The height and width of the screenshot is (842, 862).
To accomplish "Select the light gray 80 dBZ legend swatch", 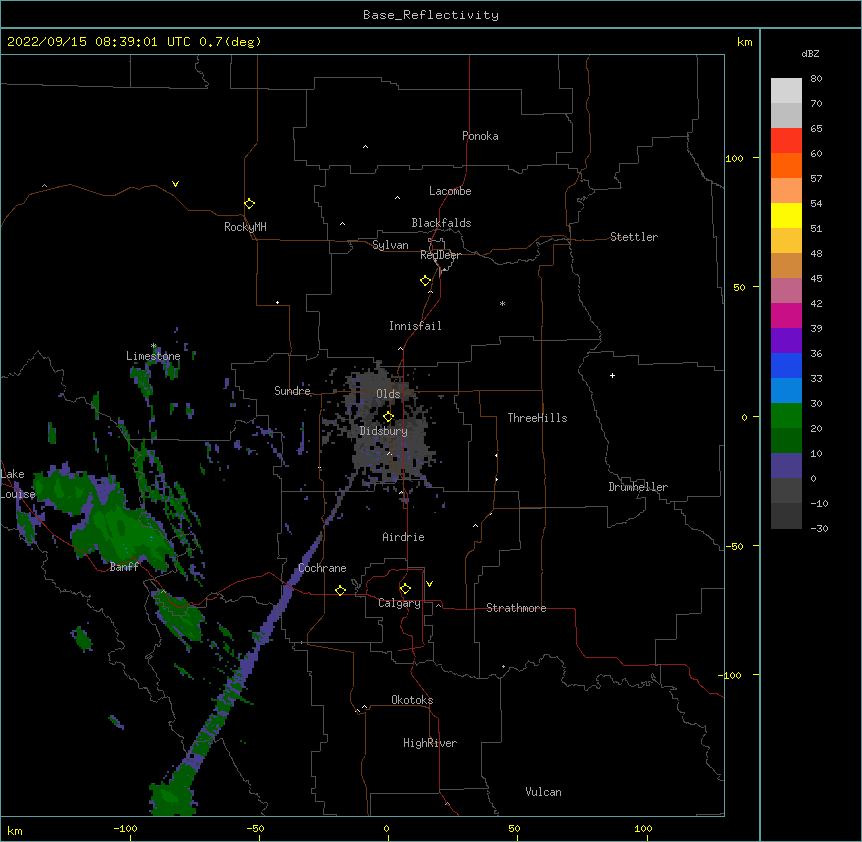I will pyautogui.click(x=786, y=90).
